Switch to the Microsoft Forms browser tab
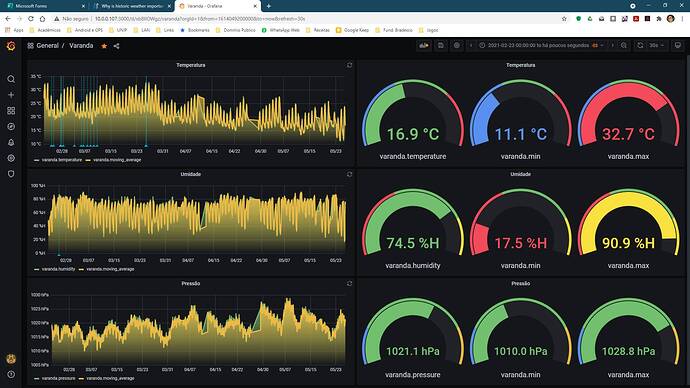Screen dimensions: 690x388 (x=46, y=6)
